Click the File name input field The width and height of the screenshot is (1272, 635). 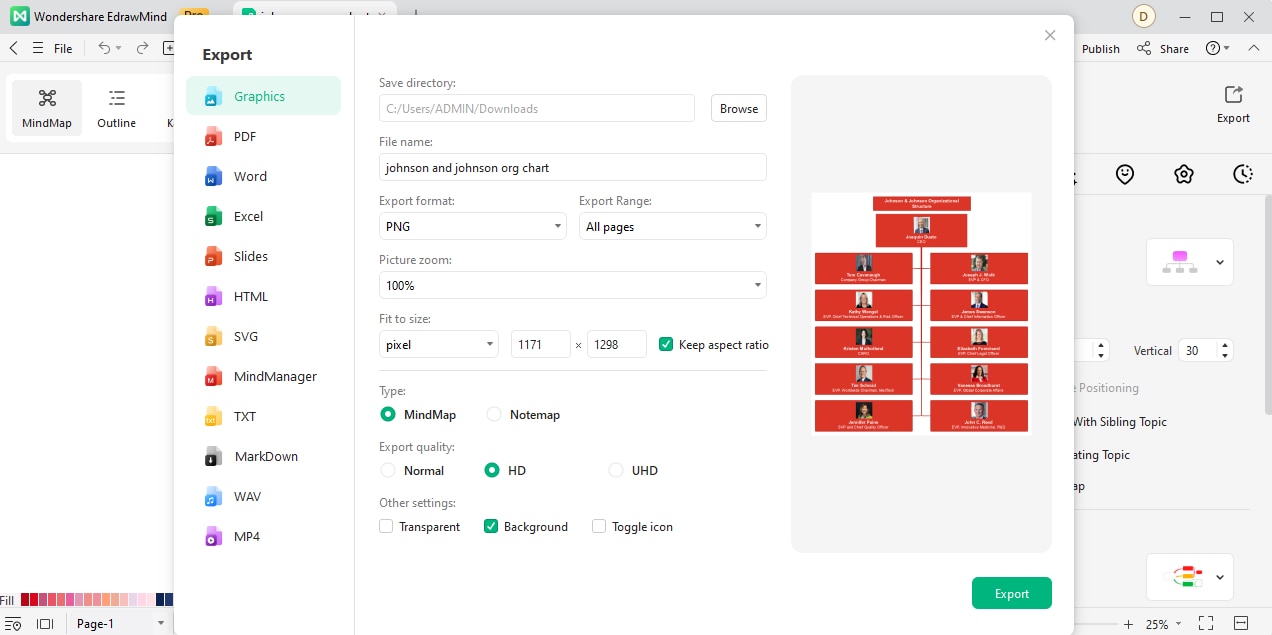[572, 167]
